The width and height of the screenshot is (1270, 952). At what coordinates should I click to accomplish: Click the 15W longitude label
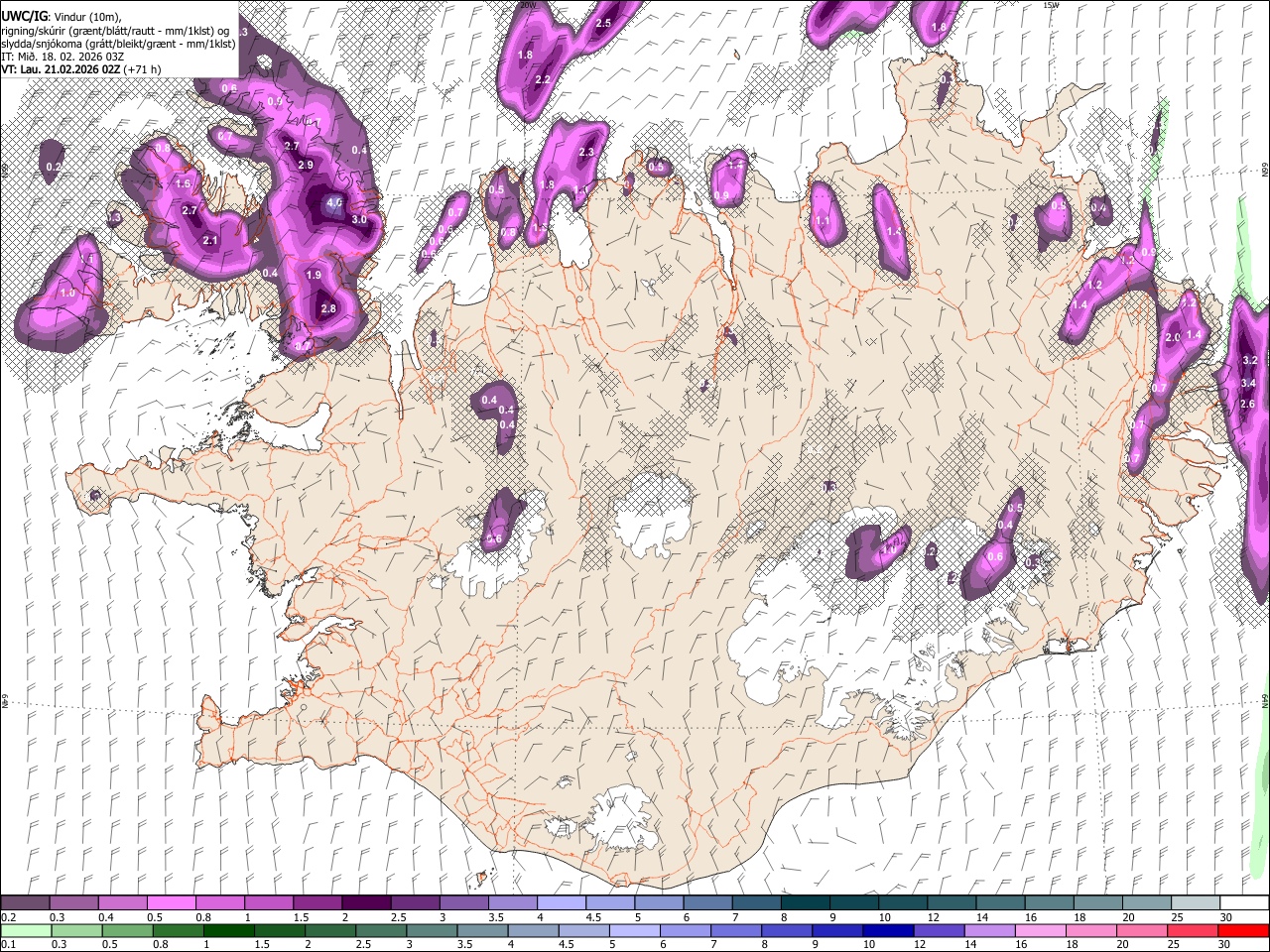pos(1051,5)
